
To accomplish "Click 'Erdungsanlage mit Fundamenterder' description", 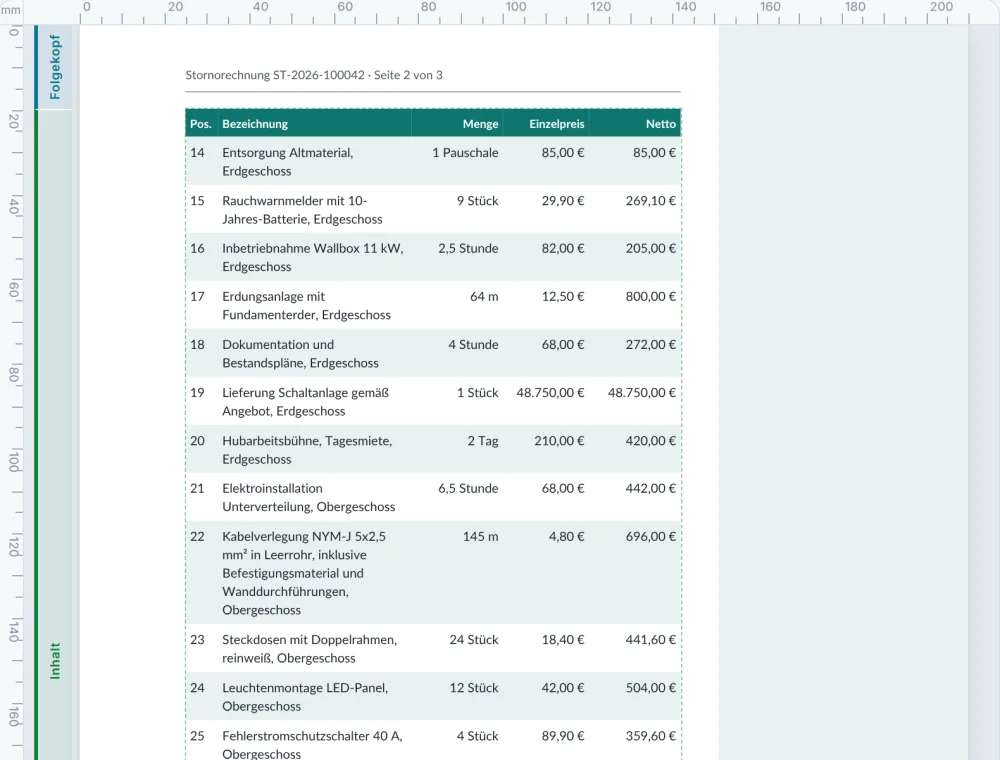I will 307,305.
